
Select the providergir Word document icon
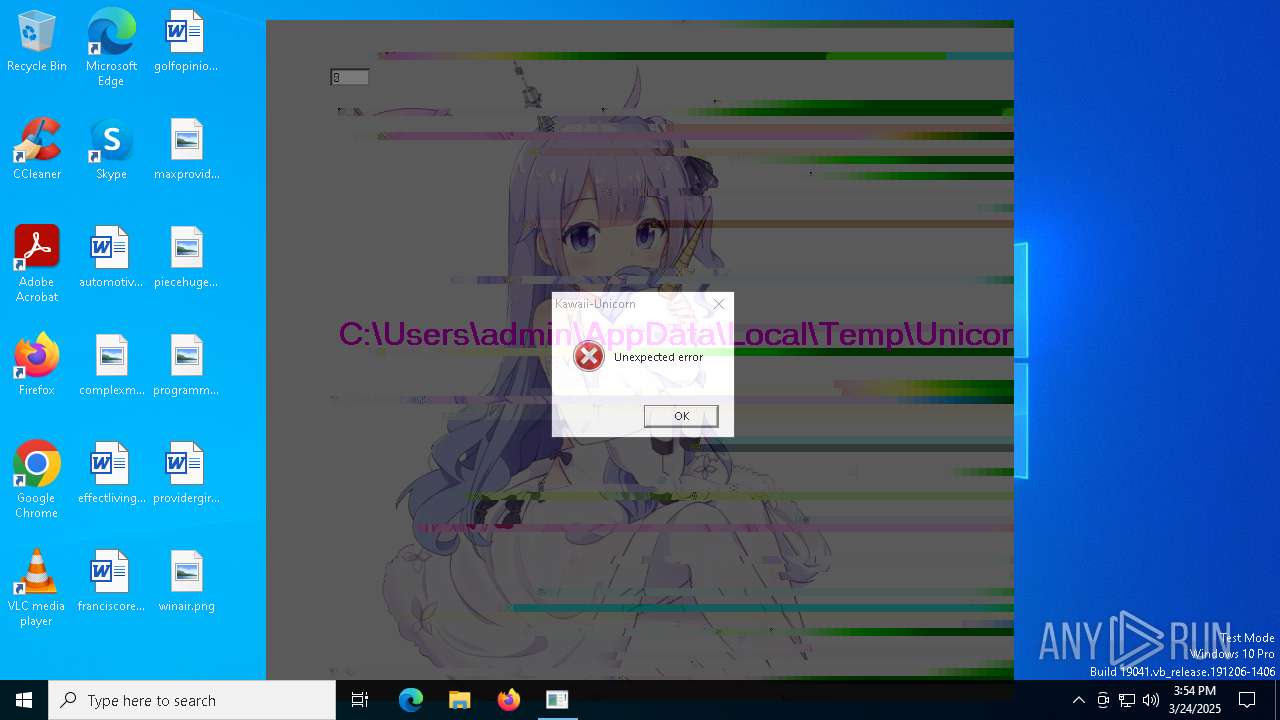pos(186,474)
